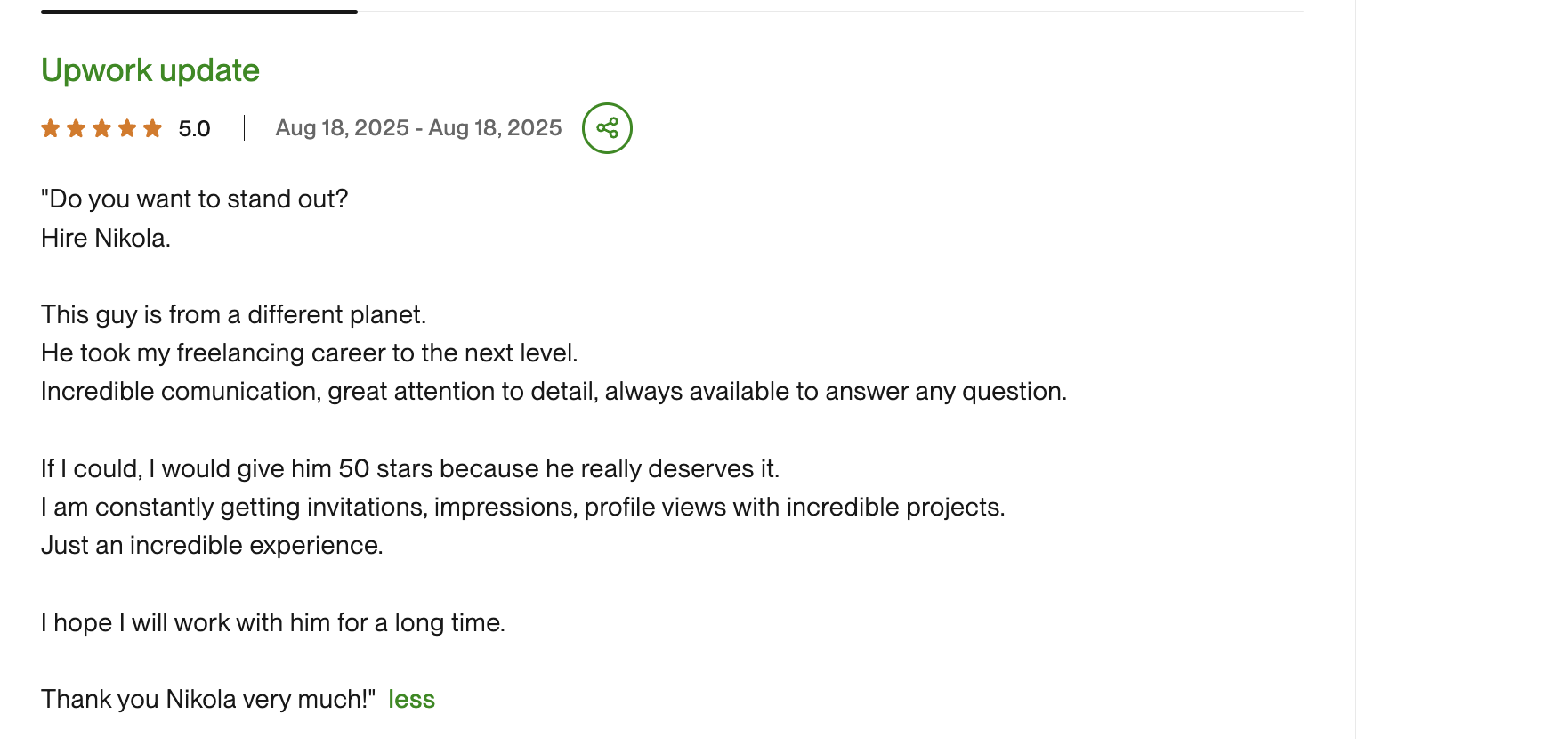Select the first rating star
1568x739 pixels.
(x=51, y=128)
